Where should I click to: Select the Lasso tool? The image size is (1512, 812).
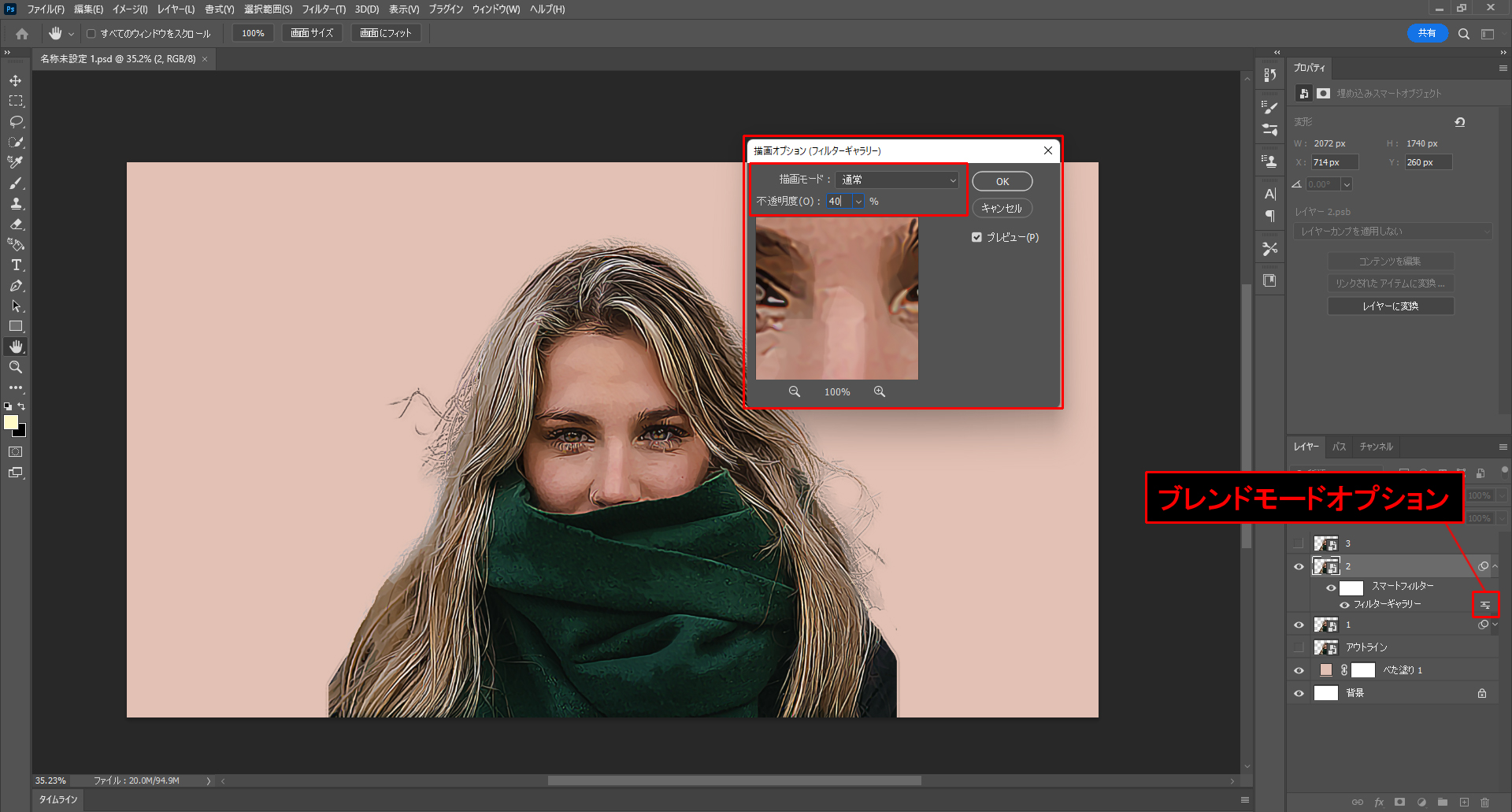[16, 121]
